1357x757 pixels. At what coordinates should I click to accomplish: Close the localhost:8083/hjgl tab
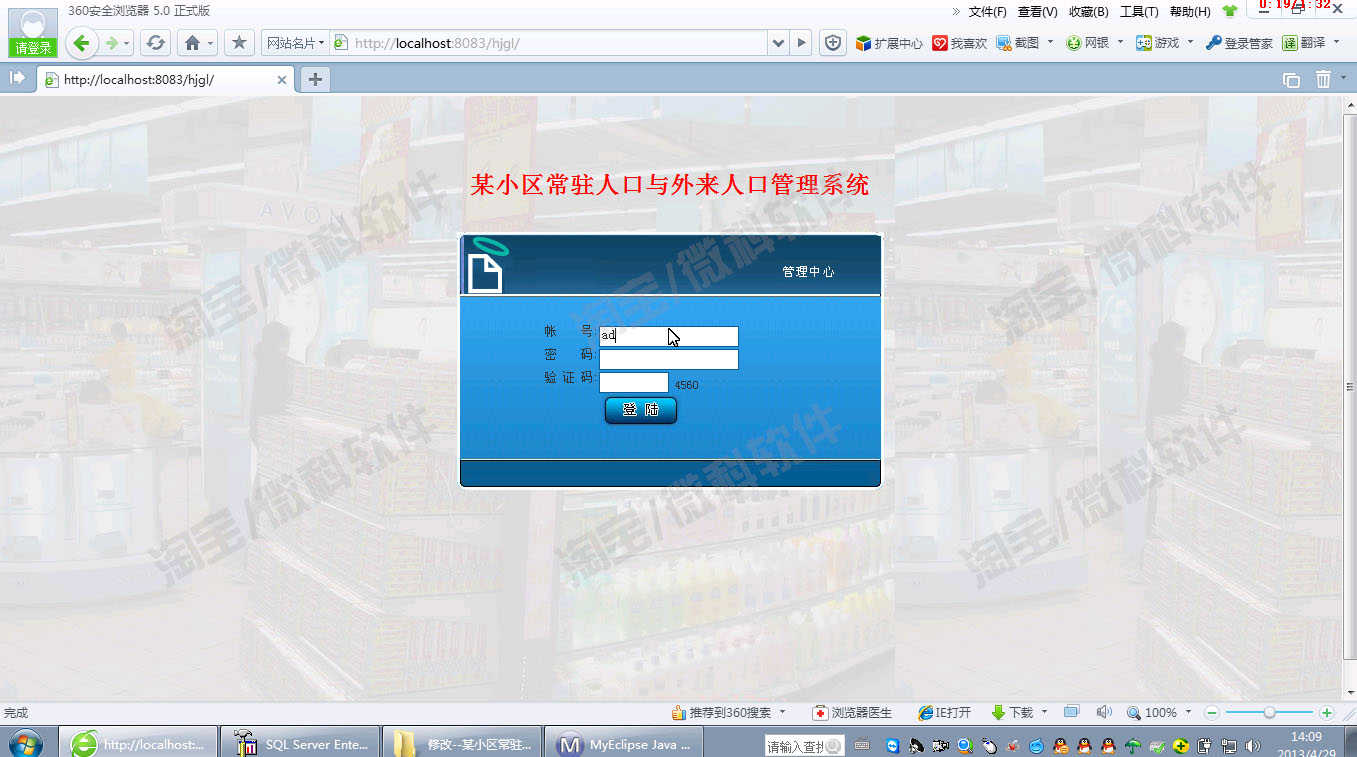[x=282, y=80]
